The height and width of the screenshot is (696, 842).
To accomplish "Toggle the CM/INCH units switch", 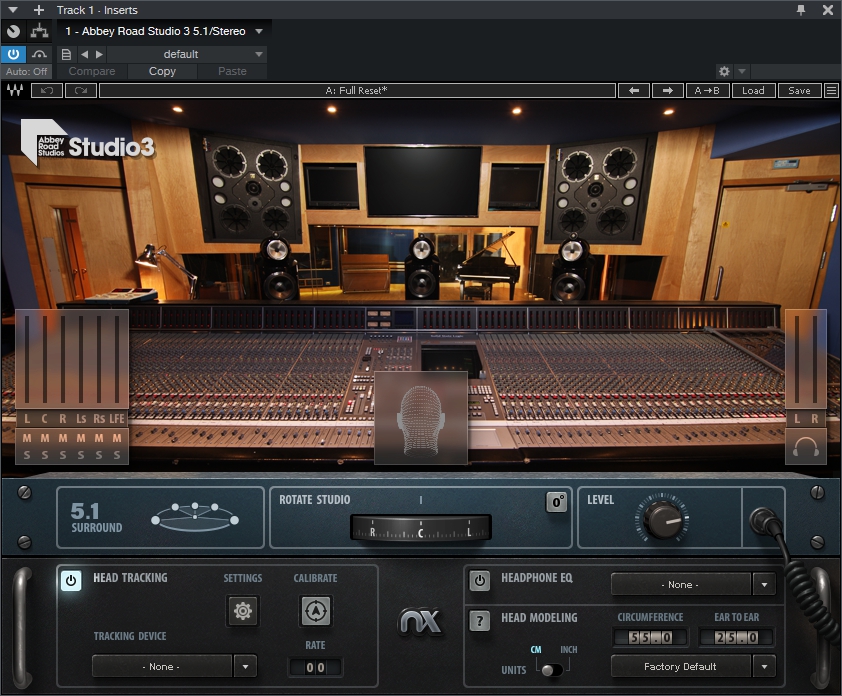I will [546, 668].
